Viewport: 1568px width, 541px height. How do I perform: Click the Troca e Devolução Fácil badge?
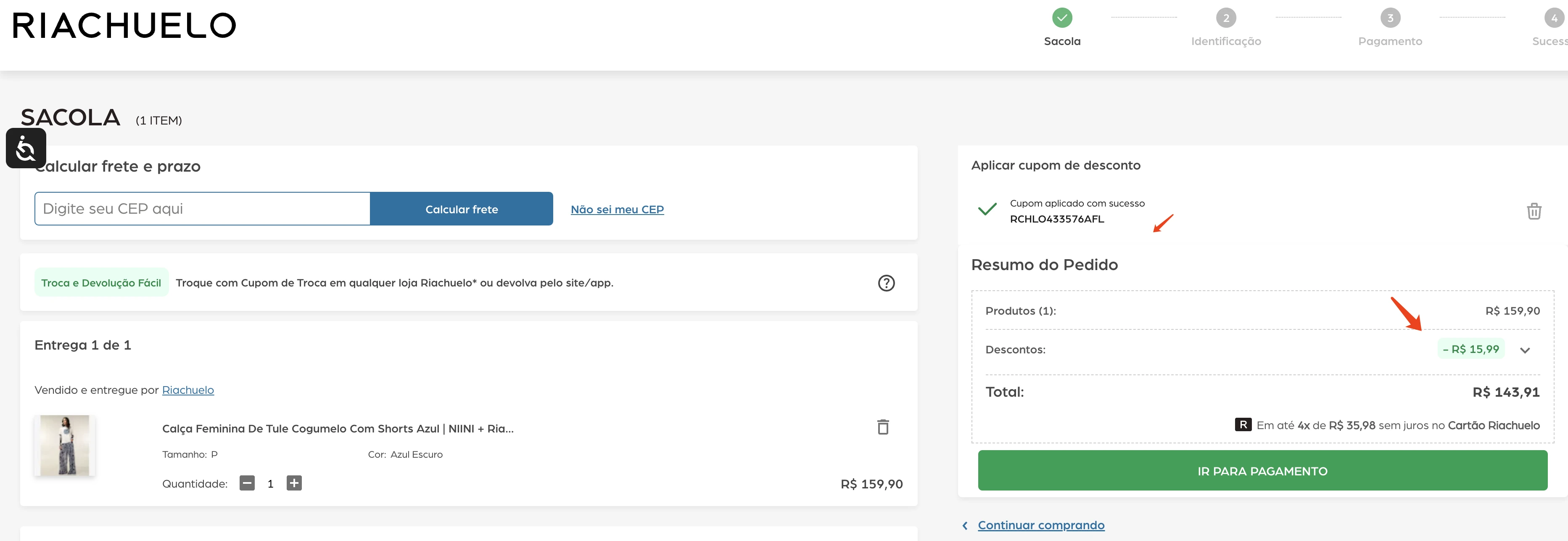click(101, 283)
